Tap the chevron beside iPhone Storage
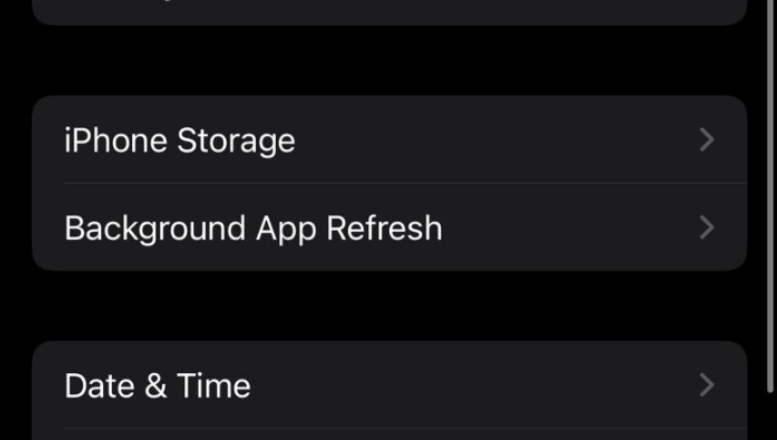 (707, 140)
